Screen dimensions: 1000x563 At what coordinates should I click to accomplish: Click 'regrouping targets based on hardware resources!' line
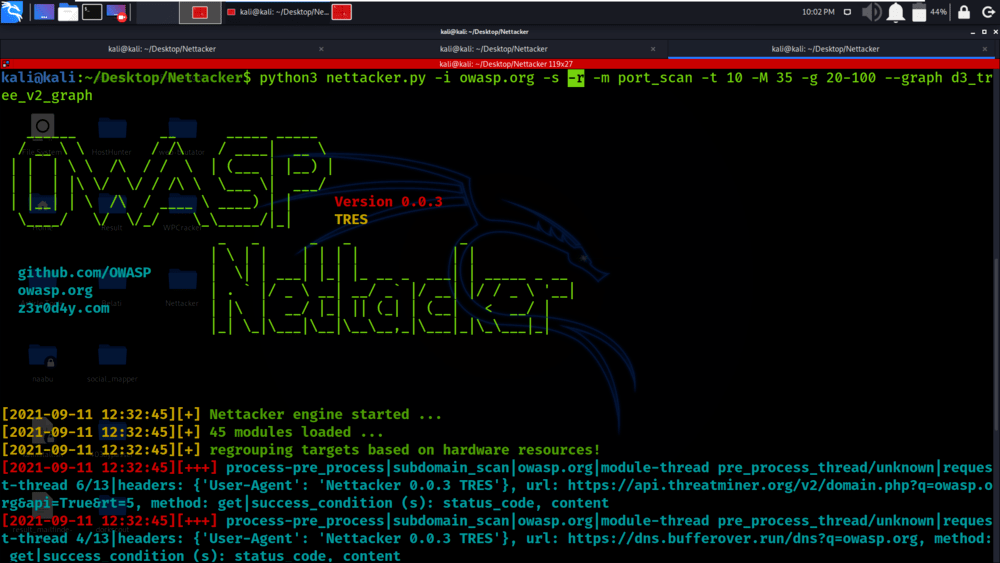[404, 450]
